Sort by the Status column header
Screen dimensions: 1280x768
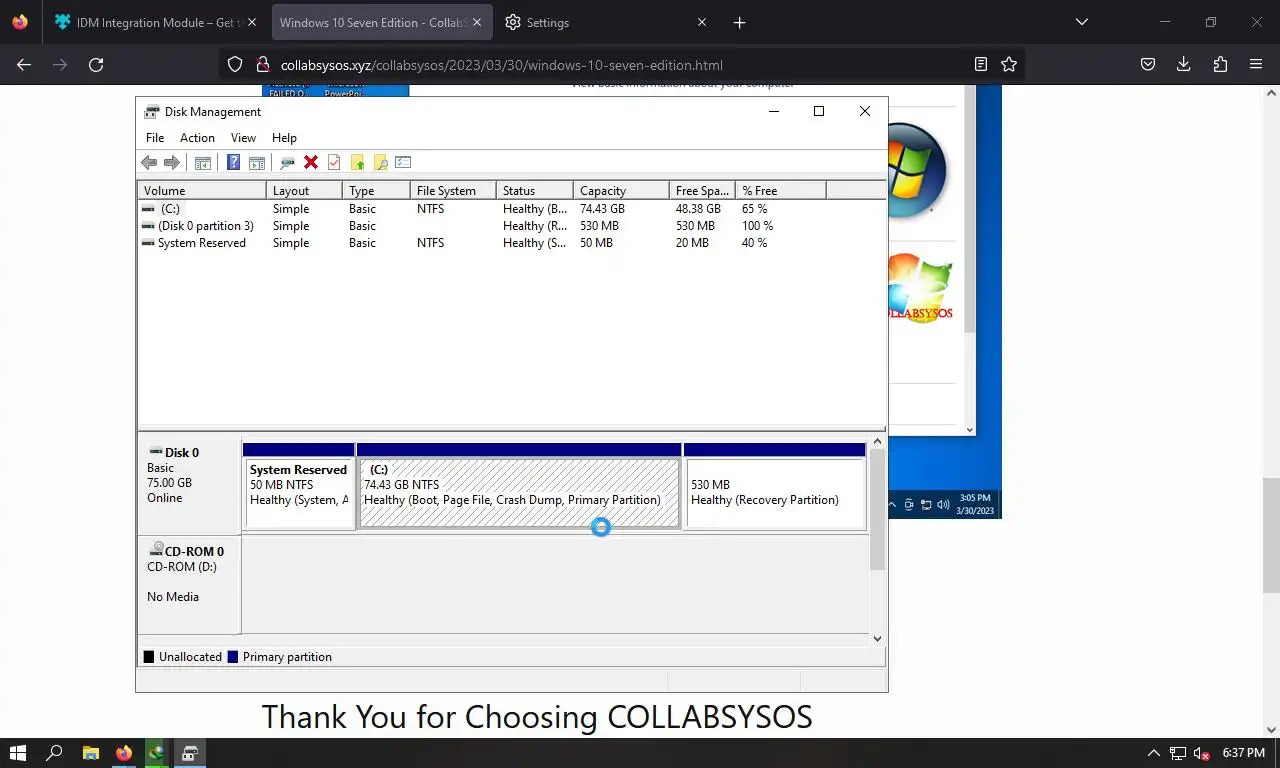click(x=535, y=190)
